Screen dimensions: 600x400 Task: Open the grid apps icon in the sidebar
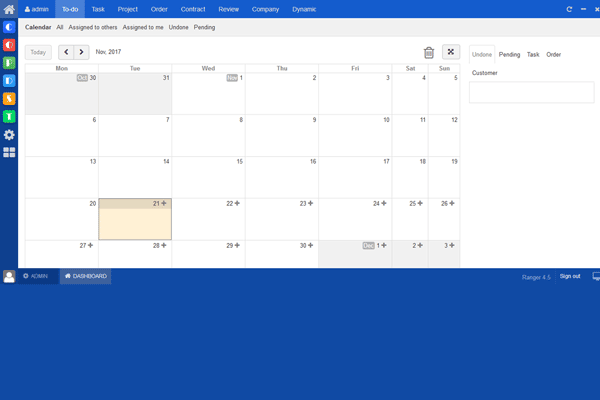(x=9, y=152)
